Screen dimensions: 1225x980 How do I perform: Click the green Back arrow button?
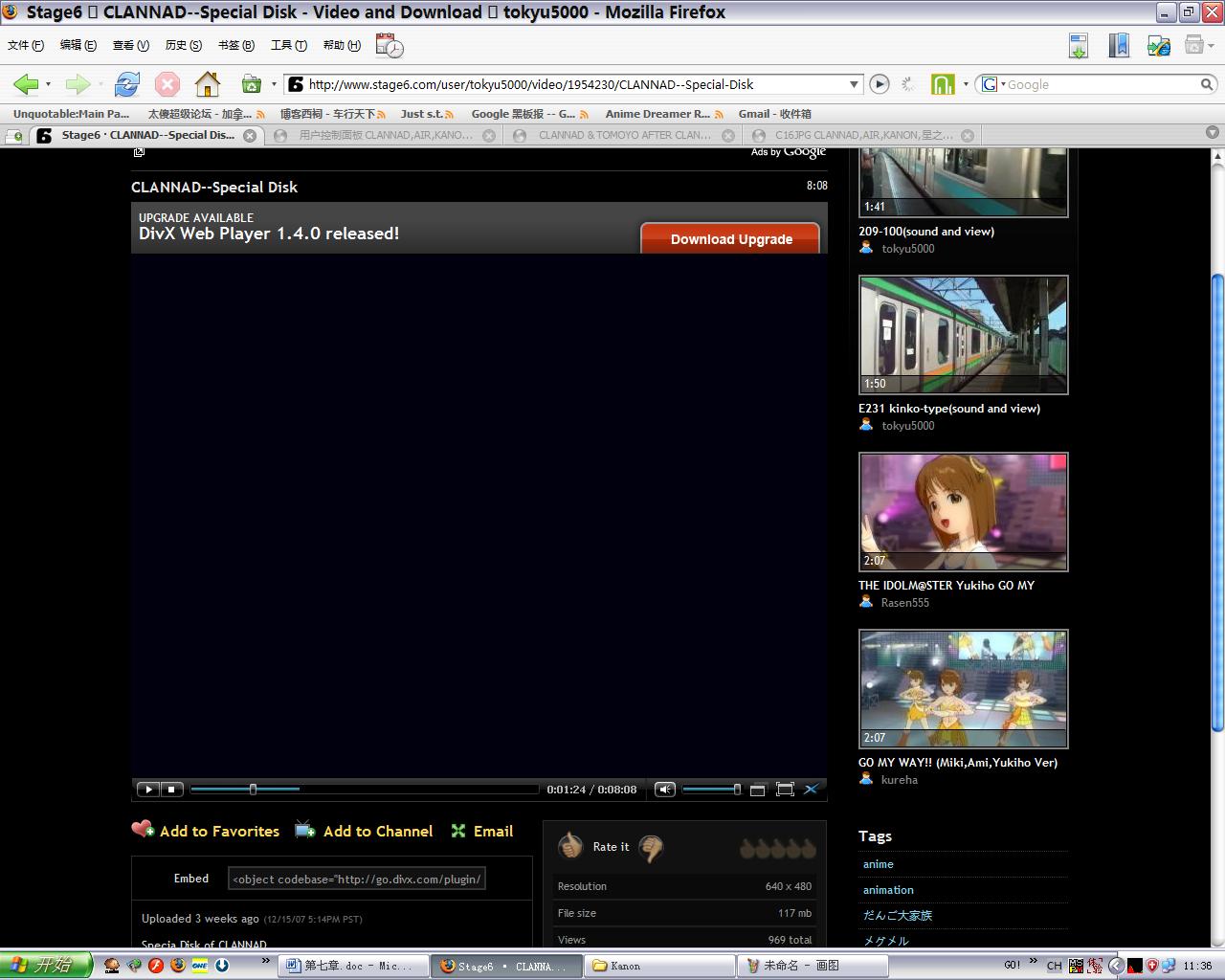tap(26, 84)
